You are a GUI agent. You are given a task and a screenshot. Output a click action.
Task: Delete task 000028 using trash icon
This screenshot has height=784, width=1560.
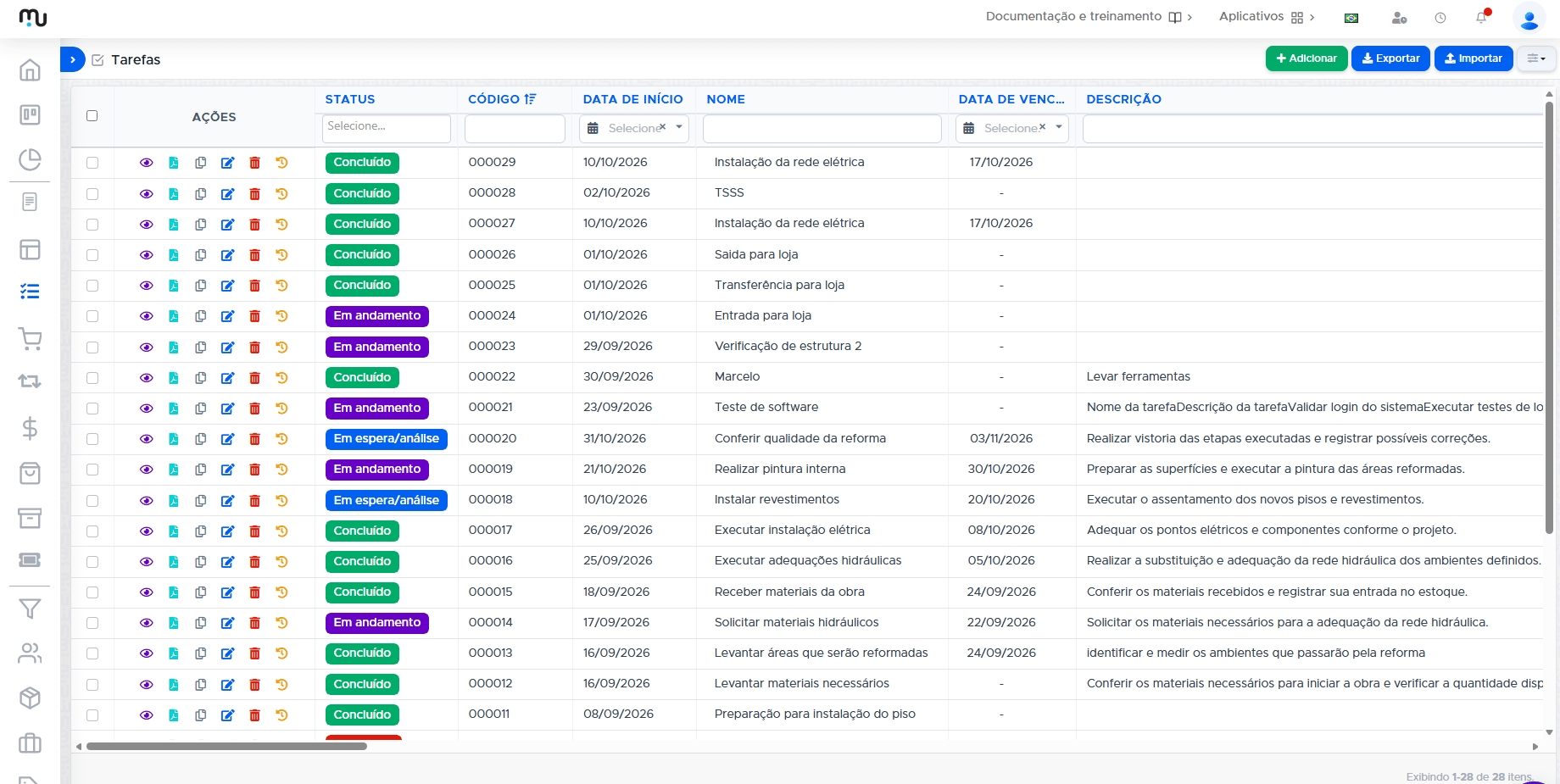tap(254, 193)
